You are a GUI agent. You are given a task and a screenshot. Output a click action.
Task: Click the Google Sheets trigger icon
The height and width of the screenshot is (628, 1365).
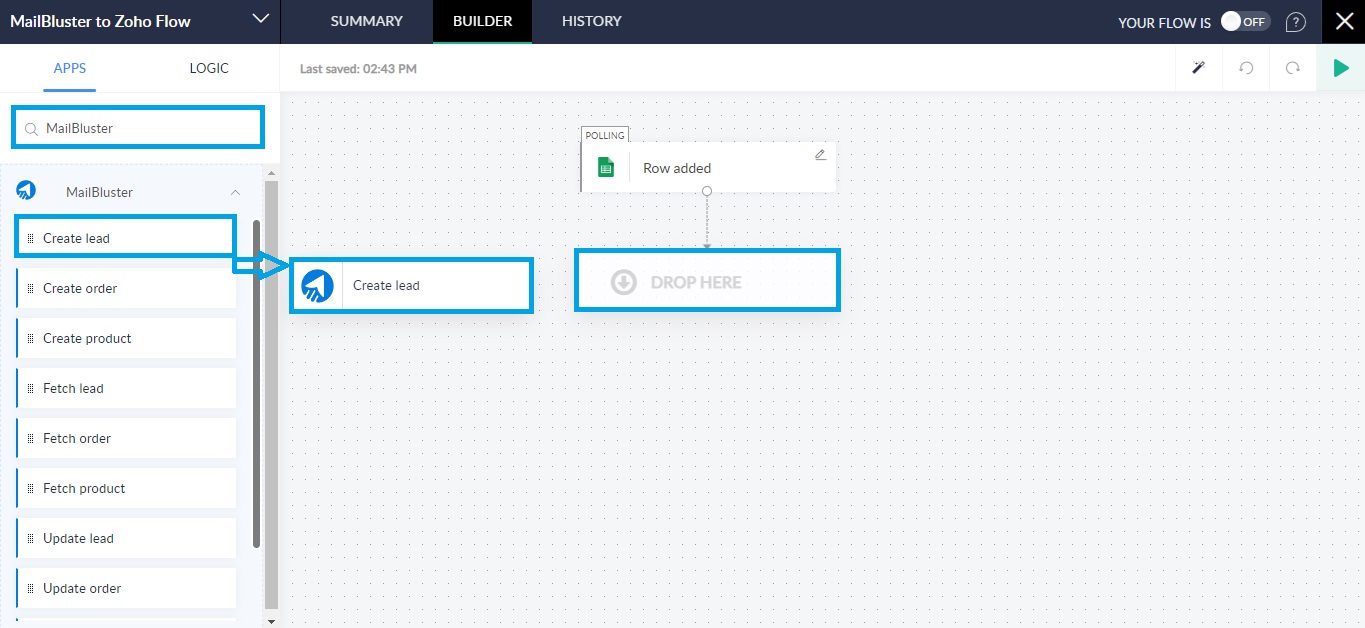point(606,168)
